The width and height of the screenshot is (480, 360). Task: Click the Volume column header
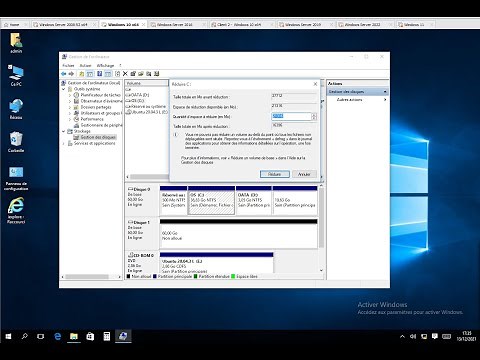coord(146,83)
